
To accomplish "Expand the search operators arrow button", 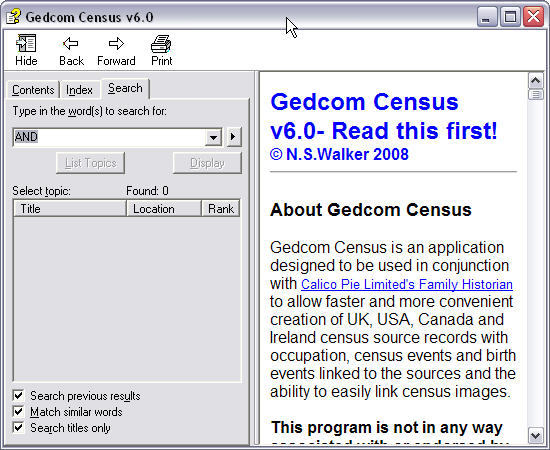I will click(234, 137).
